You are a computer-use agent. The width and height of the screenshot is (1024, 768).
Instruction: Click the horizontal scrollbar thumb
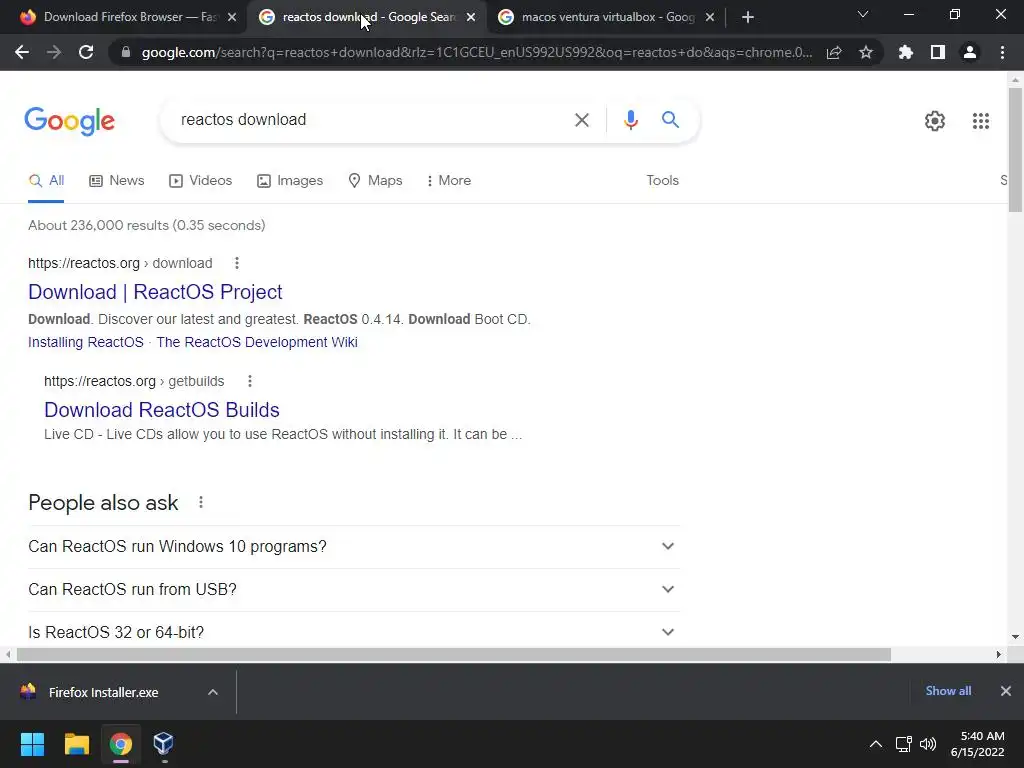tap(453, 654)
